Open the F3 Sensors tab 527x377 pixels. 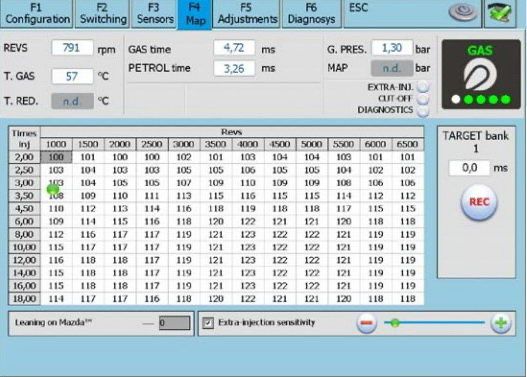(155, 13)
